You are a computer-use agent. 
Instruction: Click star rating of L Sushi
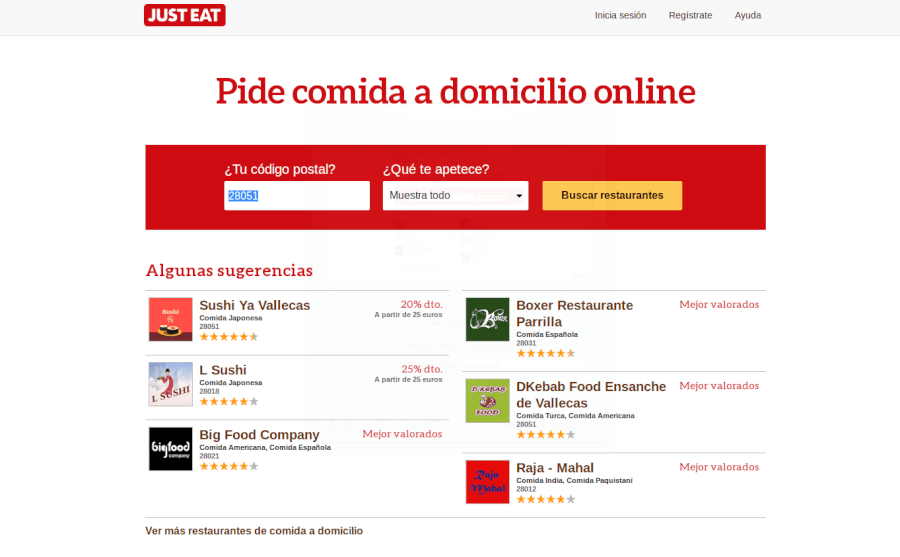[229, 402]
